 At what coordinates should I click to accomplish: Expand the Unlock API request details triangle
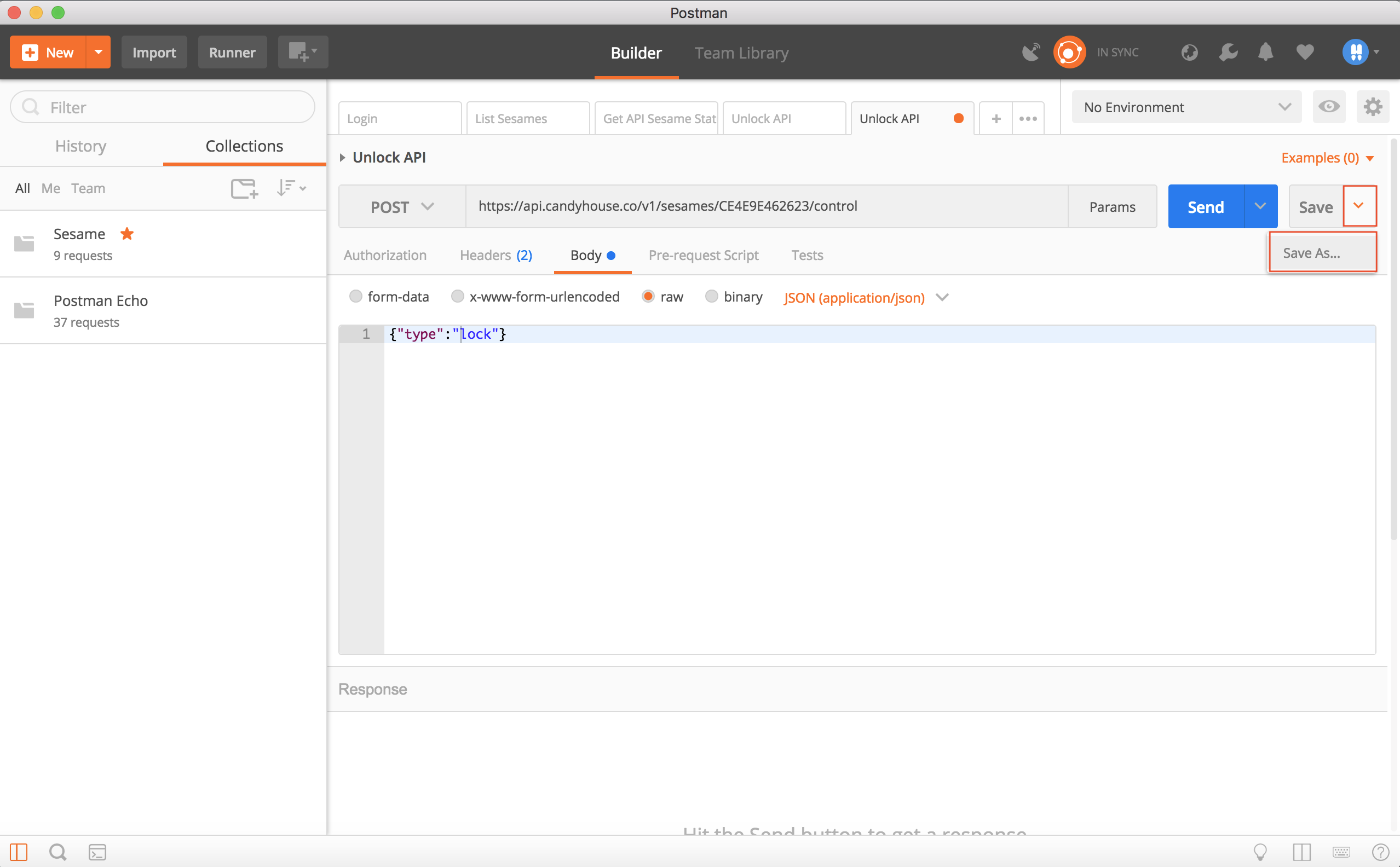point(342,157)
